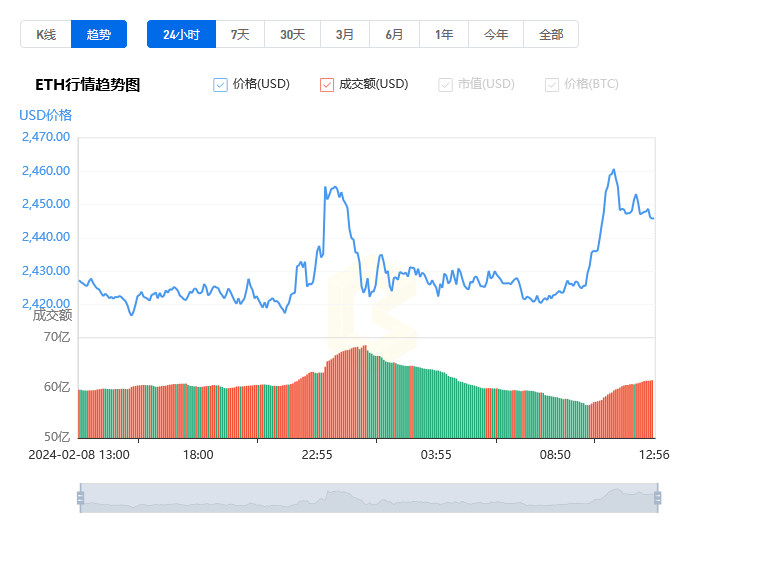Click the 2,460.00 price axis label
780x563 pixels.
46,171
